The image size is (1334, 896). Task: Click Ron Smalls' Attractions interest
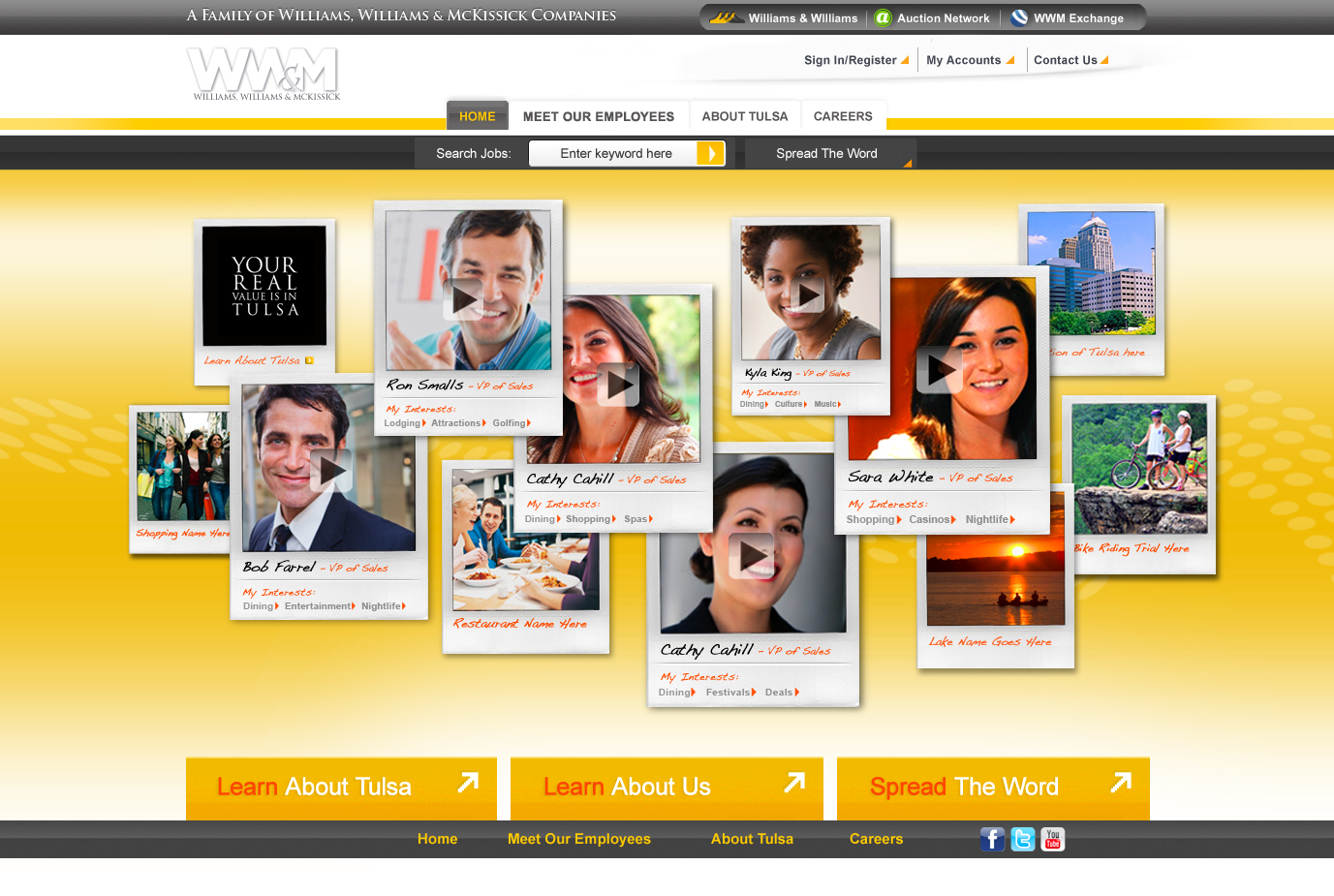459,423
